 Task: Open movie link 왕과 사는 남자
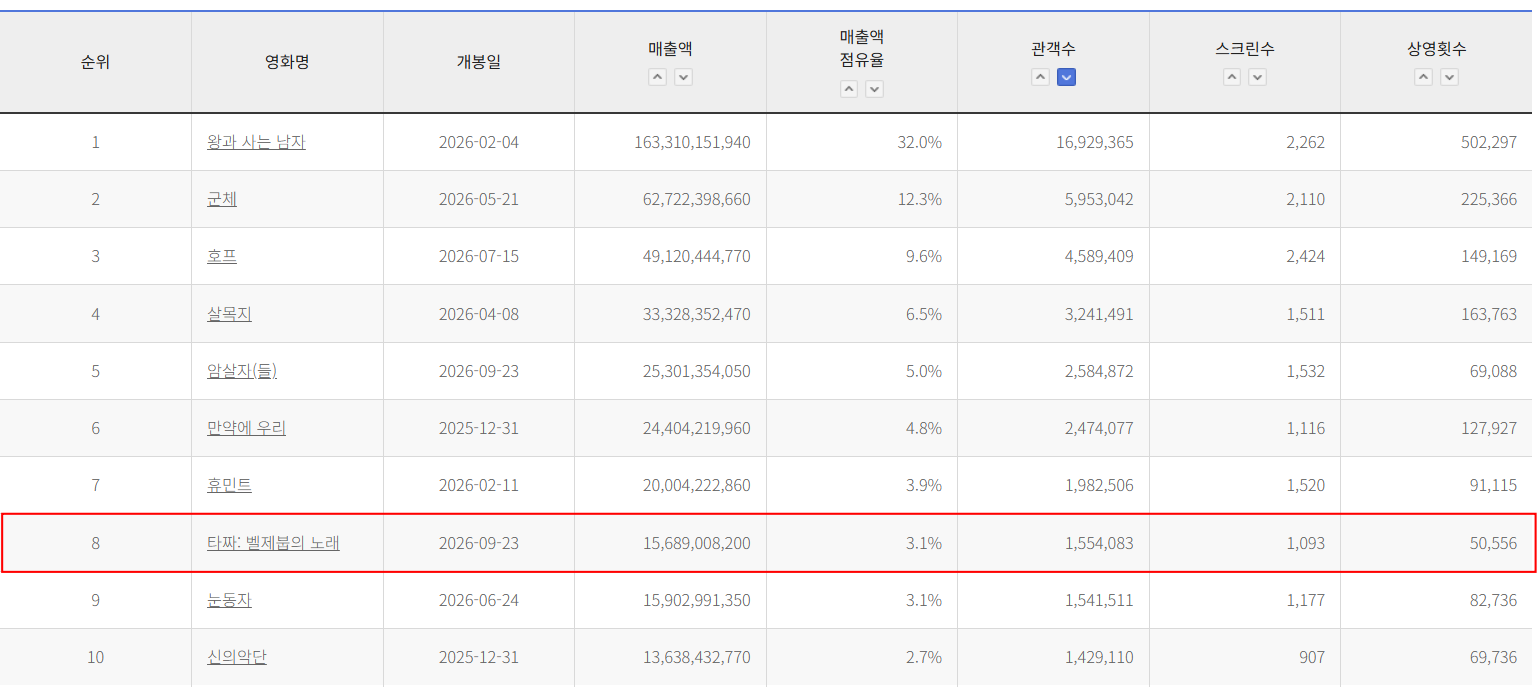[256, 142]
